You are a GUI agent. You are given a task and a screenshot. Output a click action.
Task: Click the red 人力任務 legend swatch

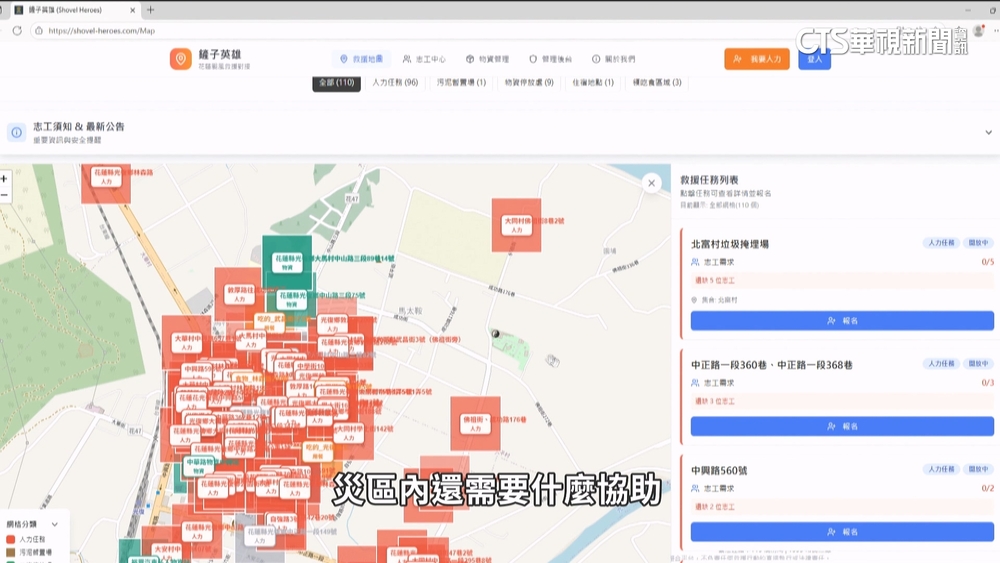click(x=10, y=539)
